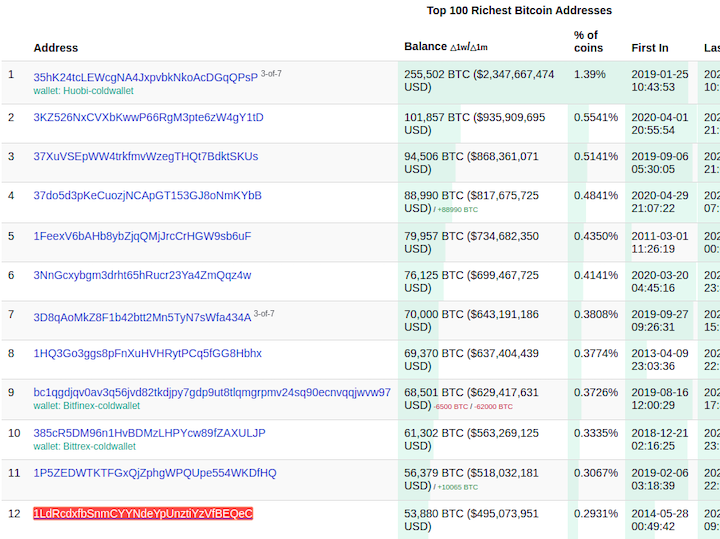The height and width of the screenshot is (539, 720).
Task: Click the First In column header
Action: point(650,48)
